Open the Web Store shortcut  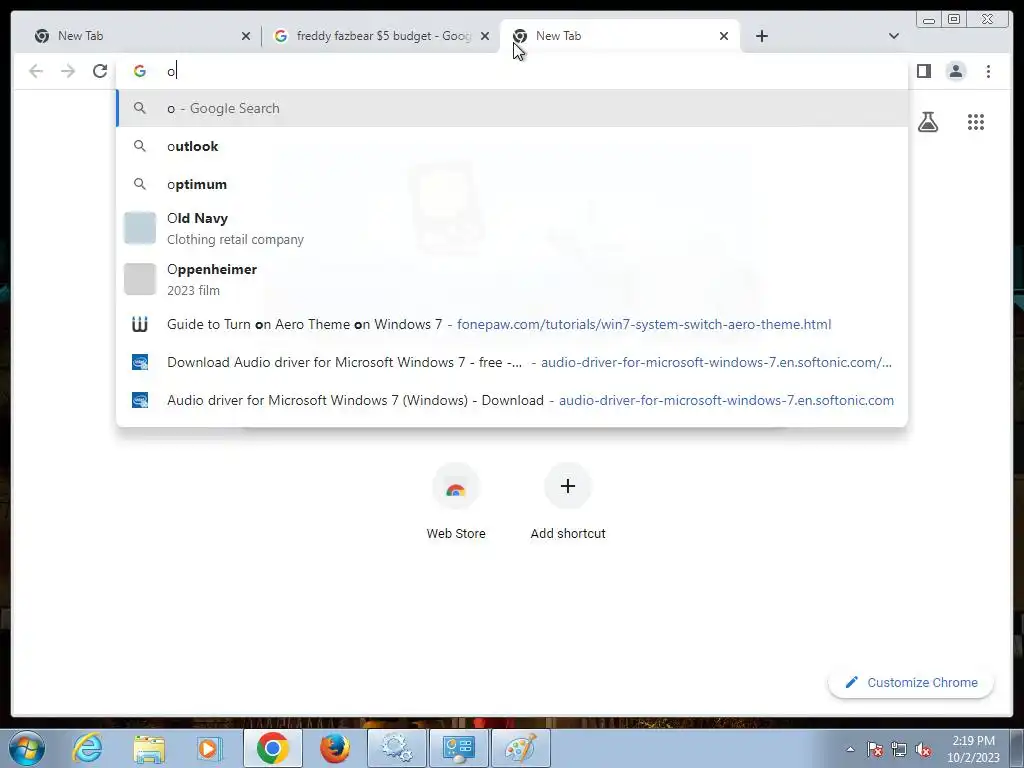pos(456,502)
